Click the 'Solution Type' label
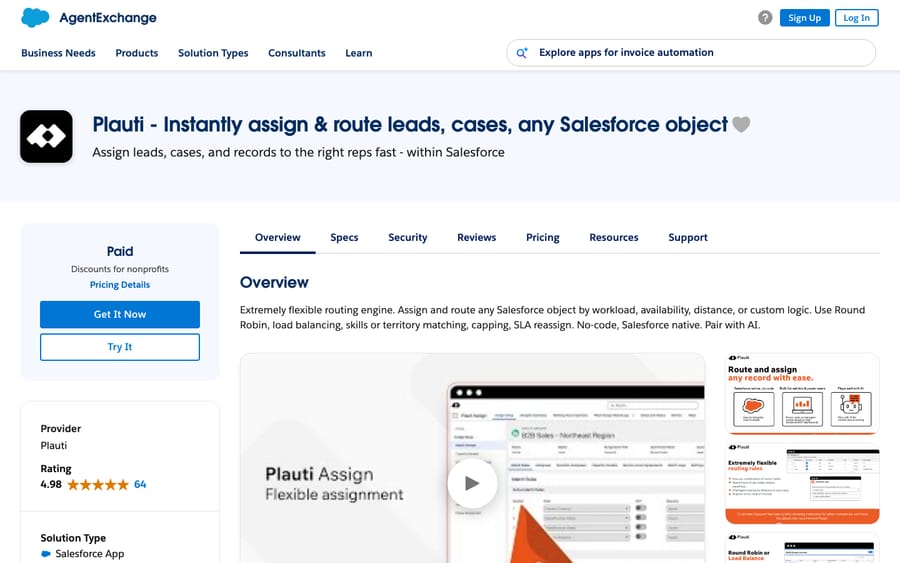The width and height of the screenshot is (900, 563). 73,538
